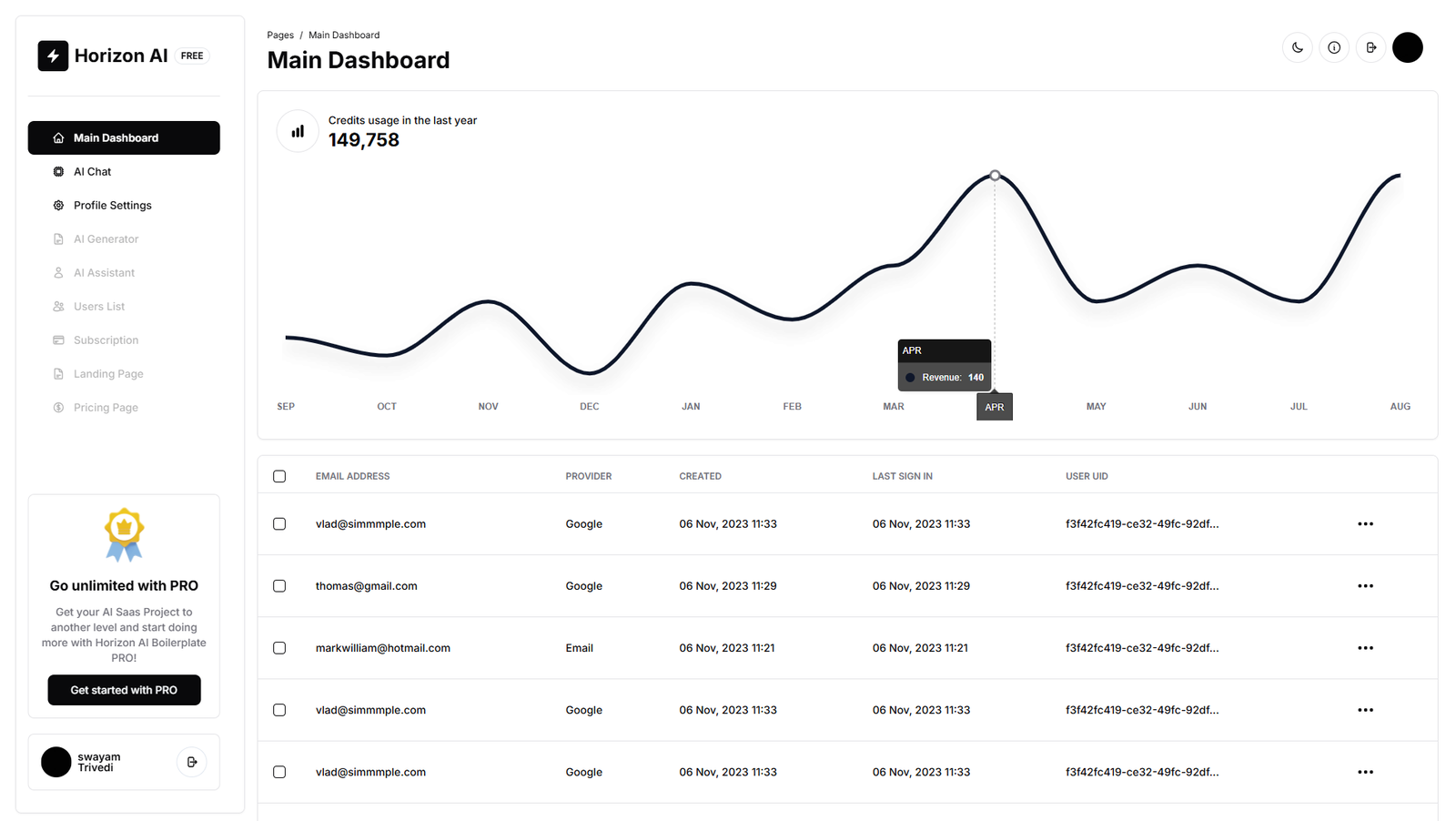
Task: Click the AUG label on chart axis
Action: (x=1400, y=407)
